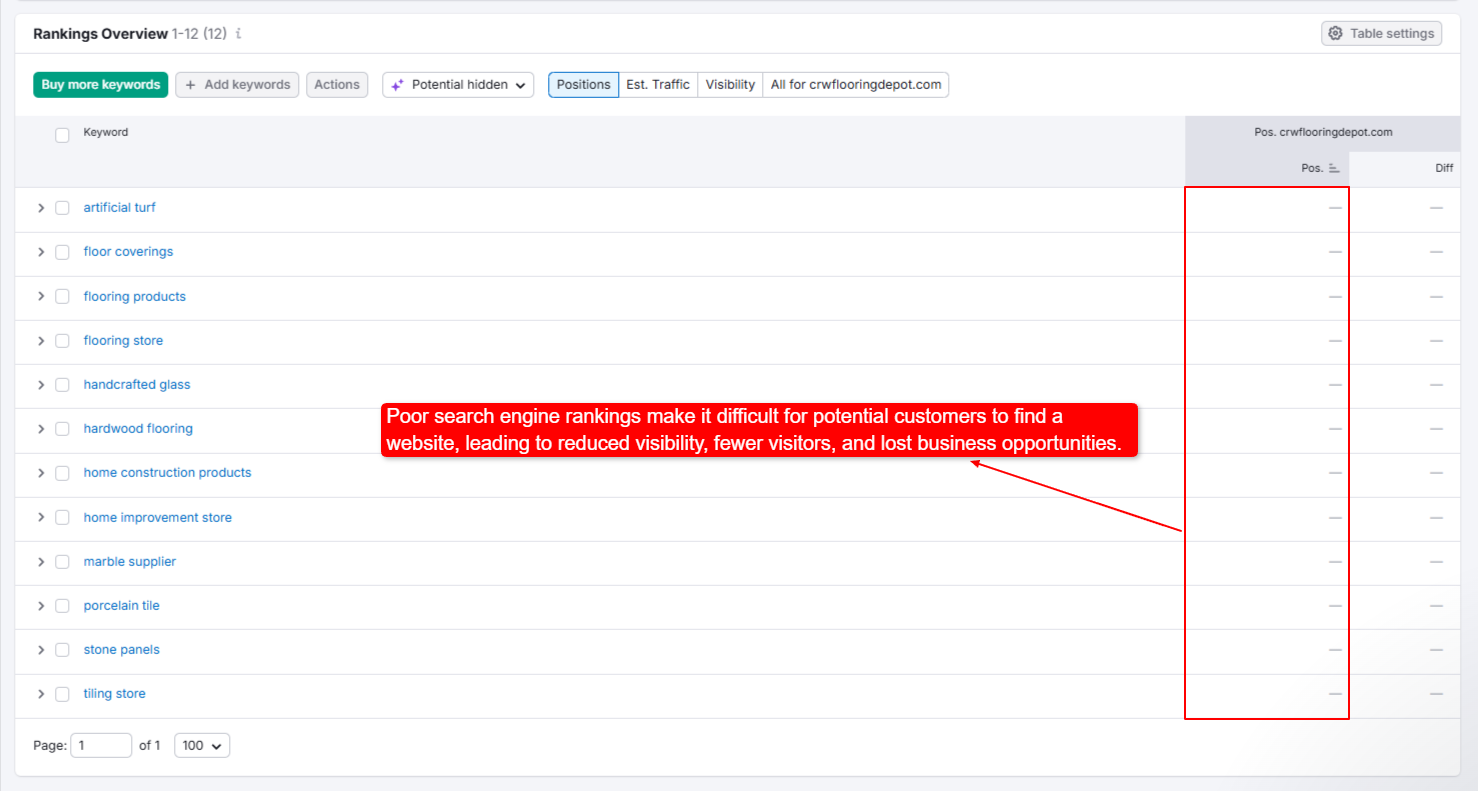Image resolution: width=1478 pixels, height=791 pixels.
Task: Expand the tiling store row
Action: point(41,694)
